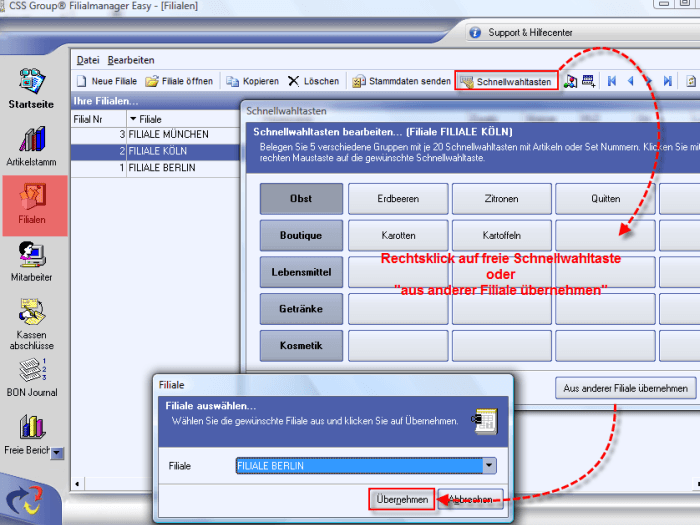
Task: Click the refresh icon at the toolbar's right end
Action: [x=691, y=81]
